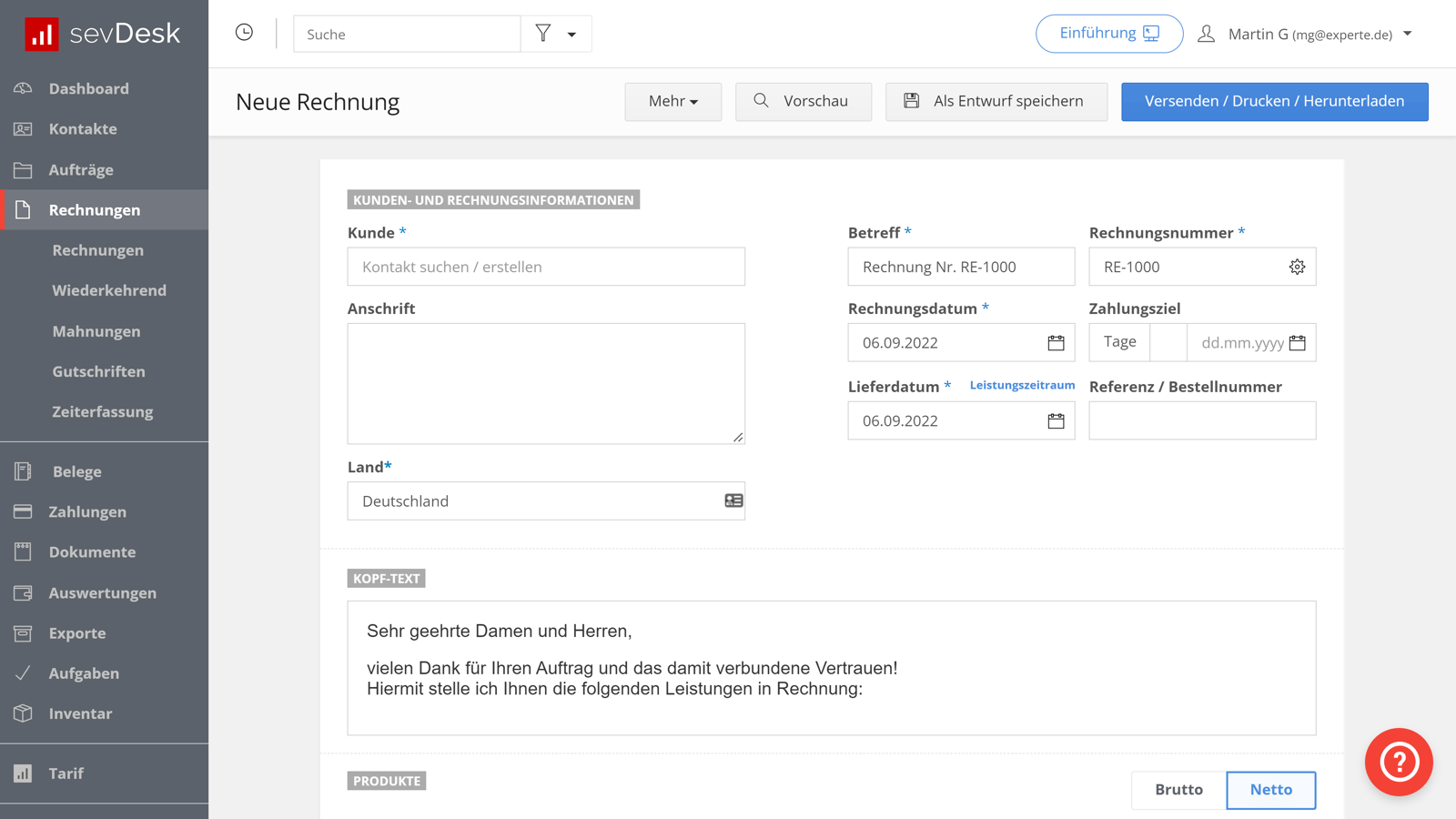This screenshot has height=819, width=1456.
Task: Click the Kontakt suchen / erstellen field
Action: click(x=546, y=266)
